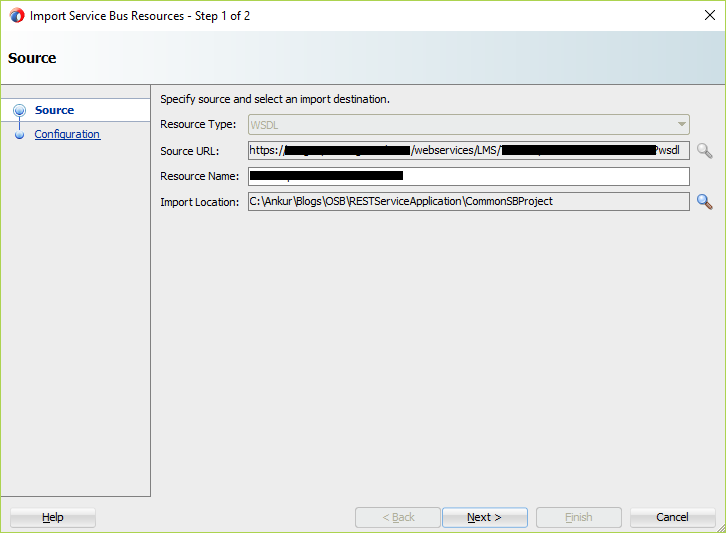Click the Source step bullet icon

pos(20,110)
